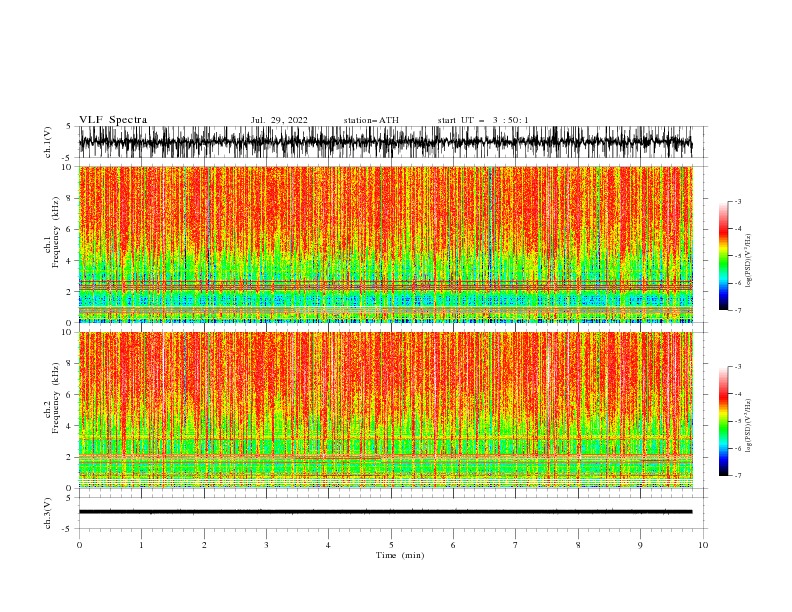Click the "8" kHz tick on the ch.1 frequency axis
792x612 pixels.
click(70, 198)
